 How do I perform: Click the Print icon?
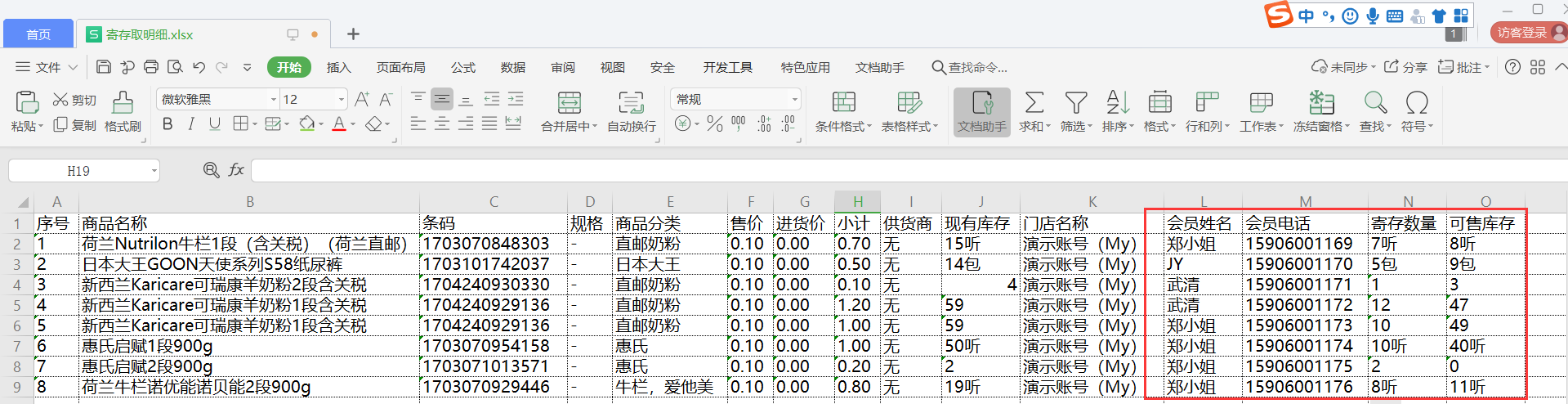(x=151, y=67)
